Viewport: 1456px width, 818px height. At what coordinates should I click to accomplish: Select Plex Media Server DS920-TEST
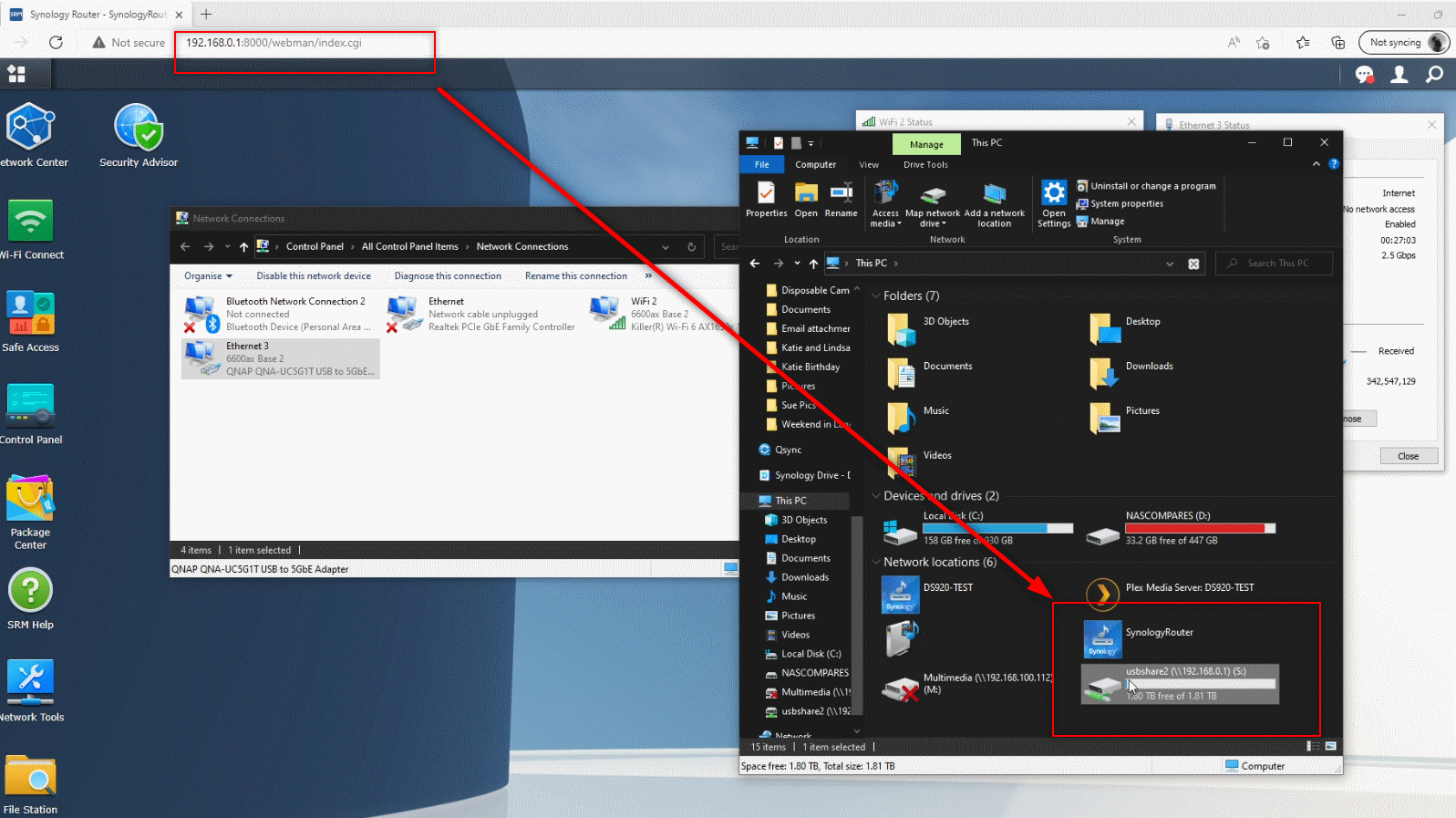[x=1170, y=593]
